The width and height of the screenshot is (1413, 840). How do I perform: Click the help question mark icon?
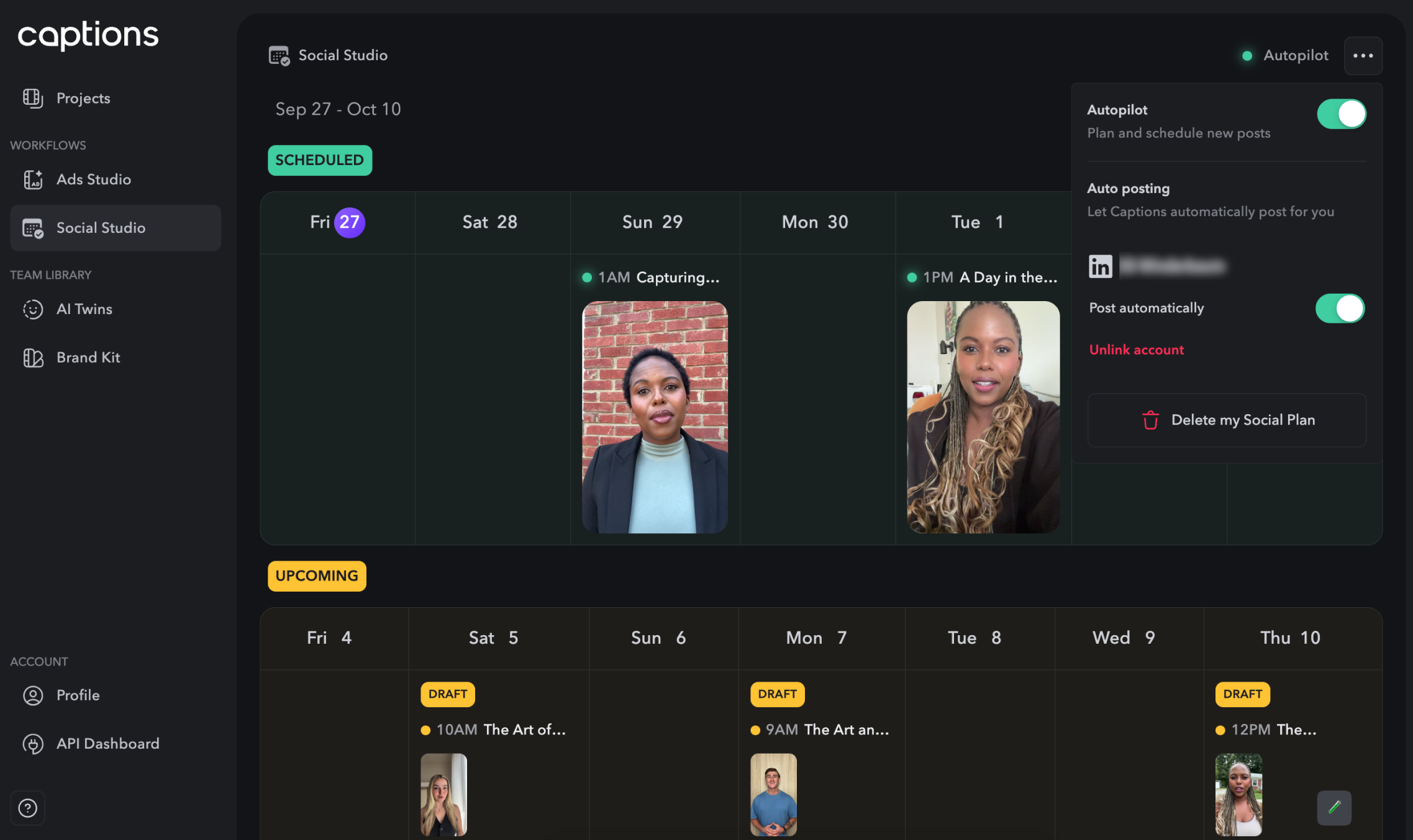pos(28,808)
